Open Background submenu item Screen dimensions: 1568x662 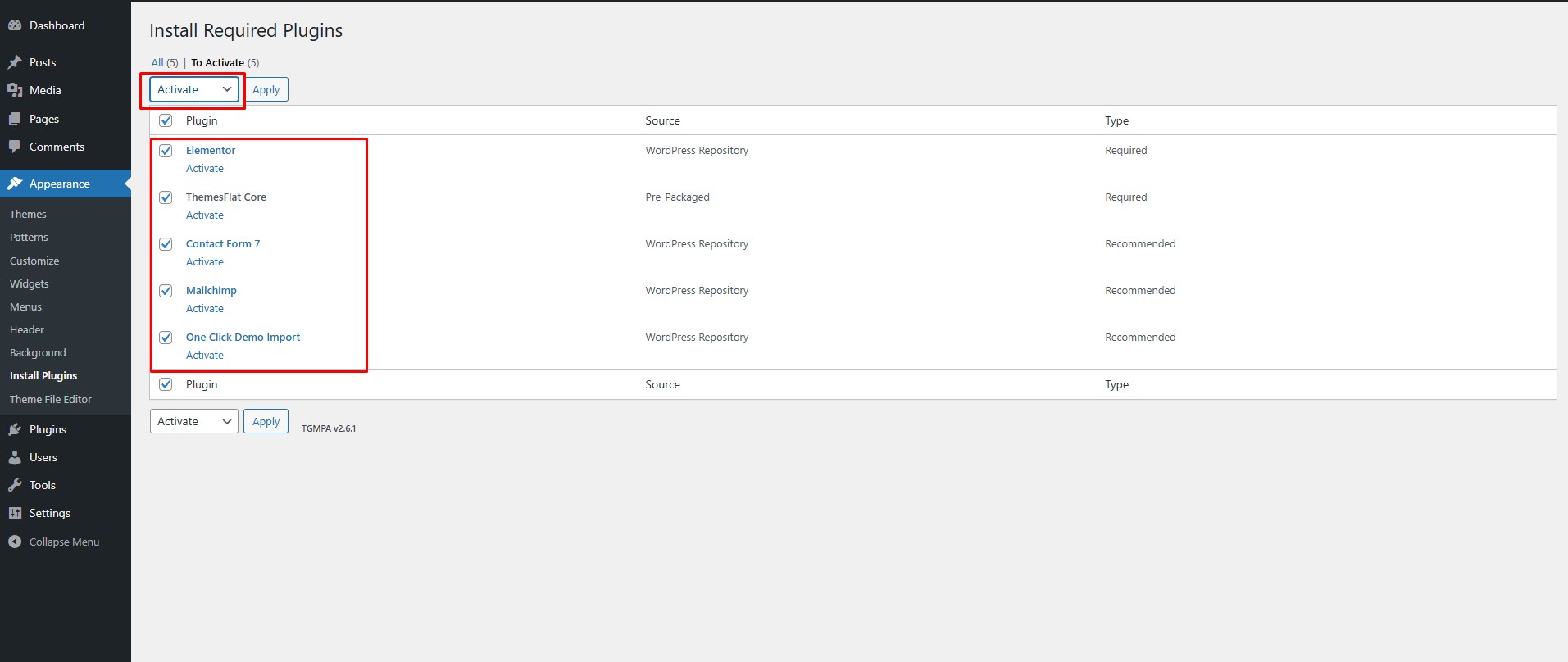coord(38,352)
